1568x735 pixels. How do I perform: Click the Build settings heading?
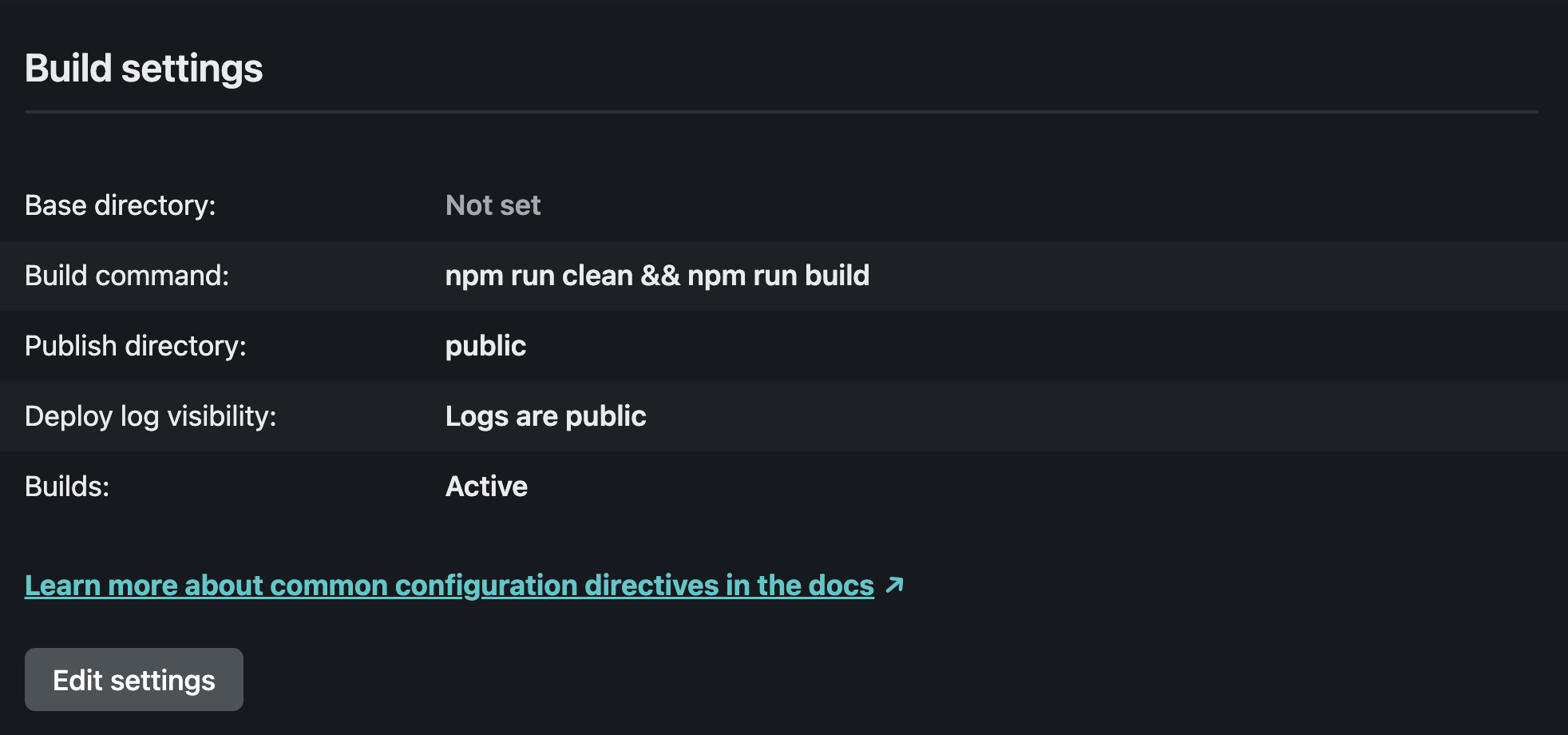click(144, 68)
